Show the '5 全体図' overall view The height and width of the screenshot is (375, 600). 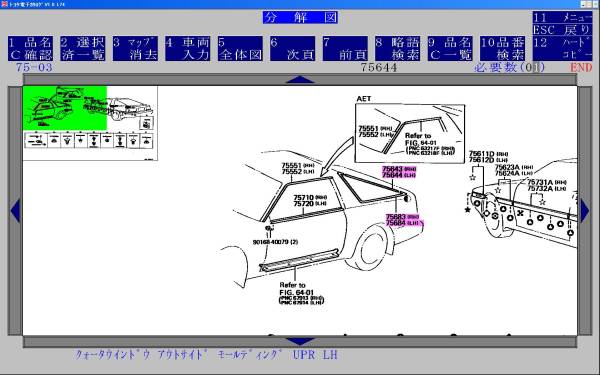coord(240,49)
